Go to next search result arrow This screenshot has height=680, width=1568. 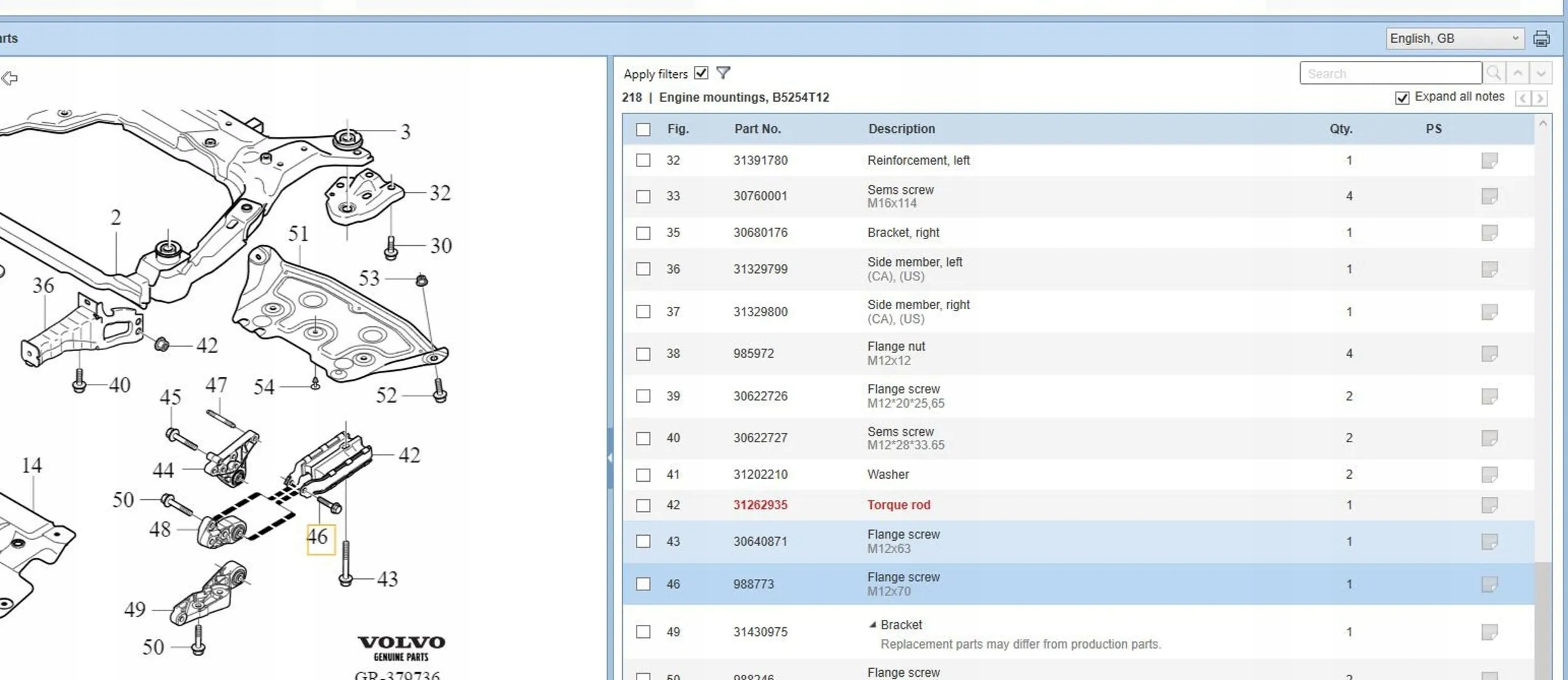click(1541, 73)
